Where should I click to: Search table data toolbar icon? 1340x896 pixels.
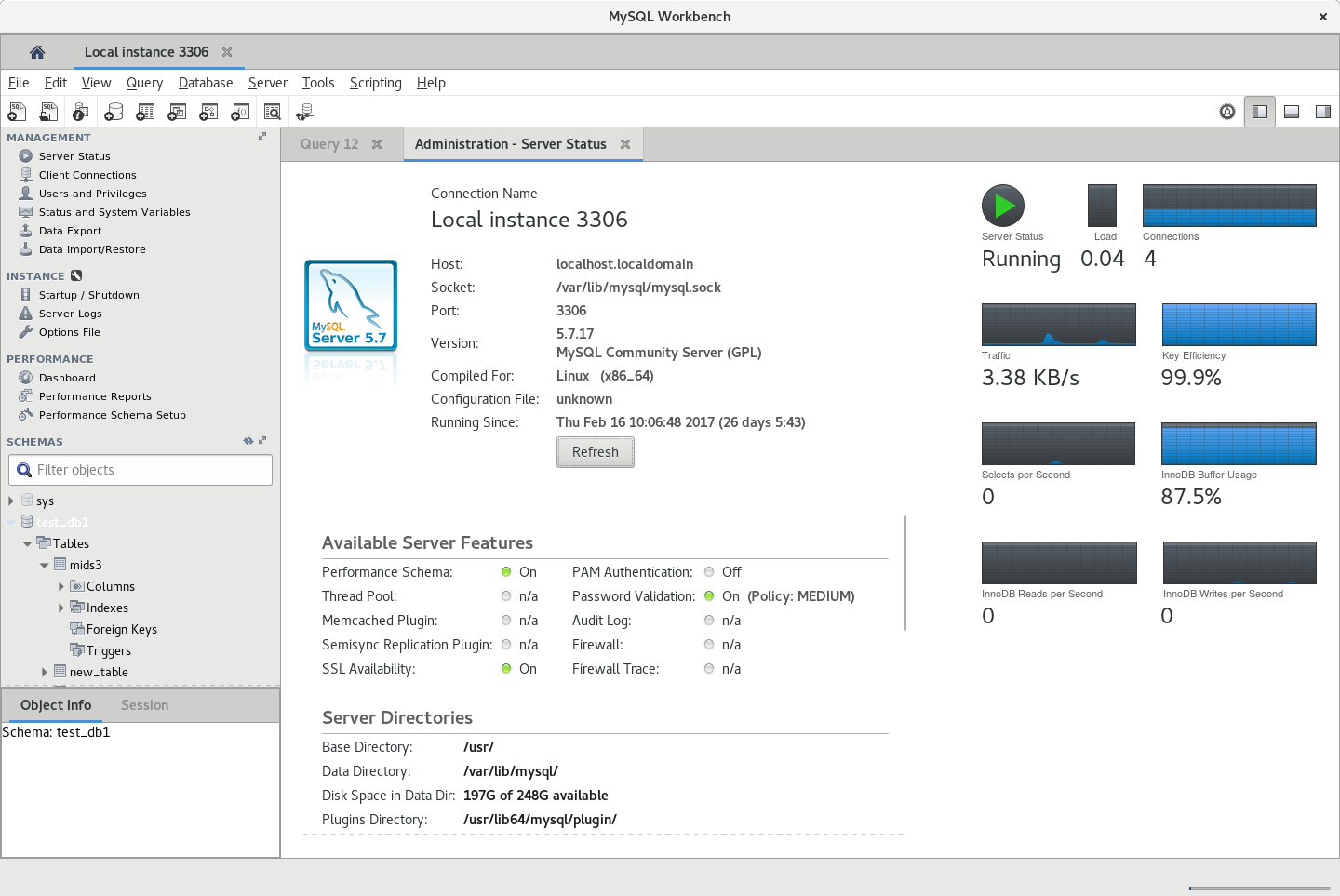click(x=273, y=112)
